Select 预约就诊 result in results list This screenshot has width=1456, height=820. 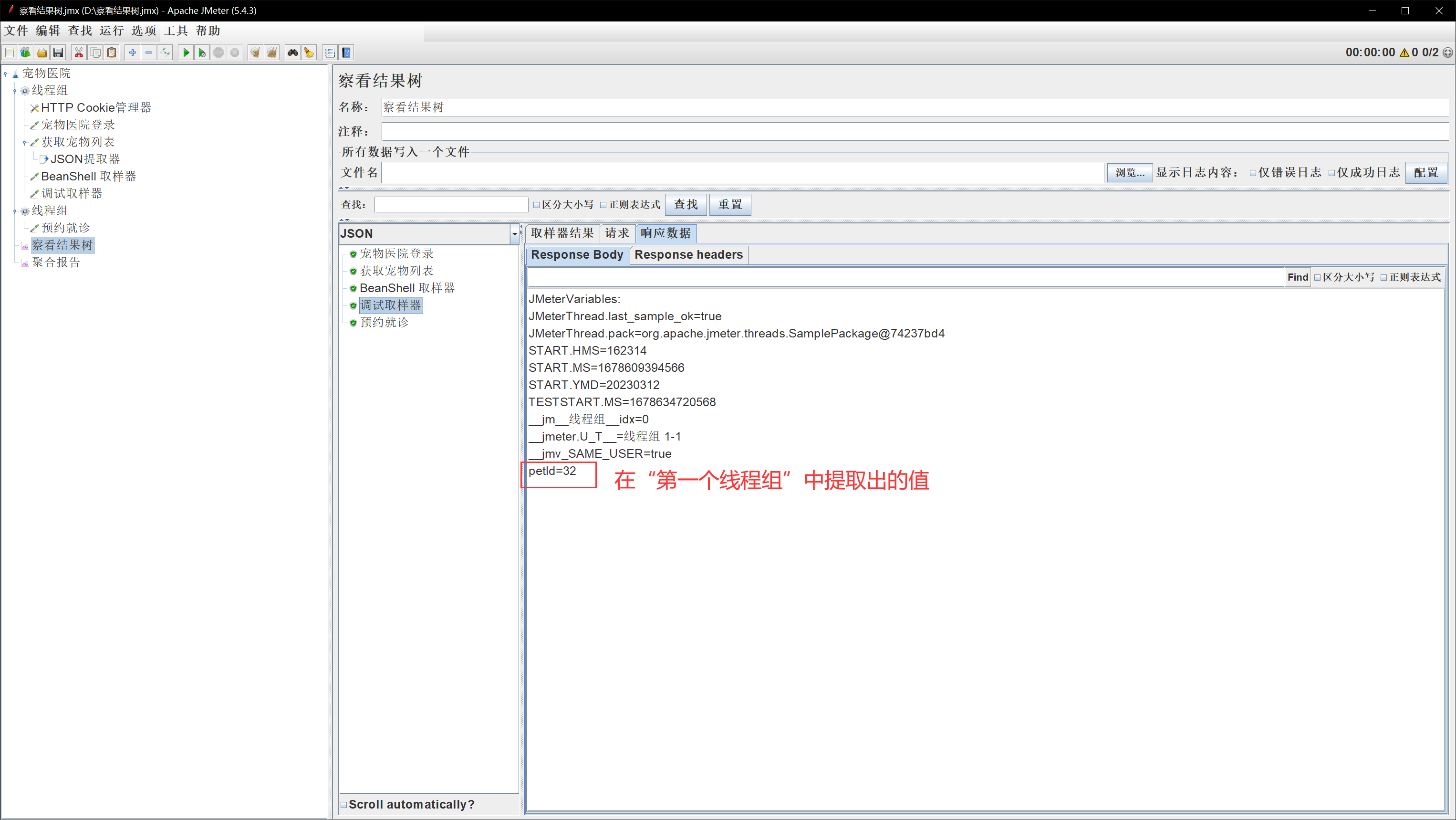(x=384, y=322)
